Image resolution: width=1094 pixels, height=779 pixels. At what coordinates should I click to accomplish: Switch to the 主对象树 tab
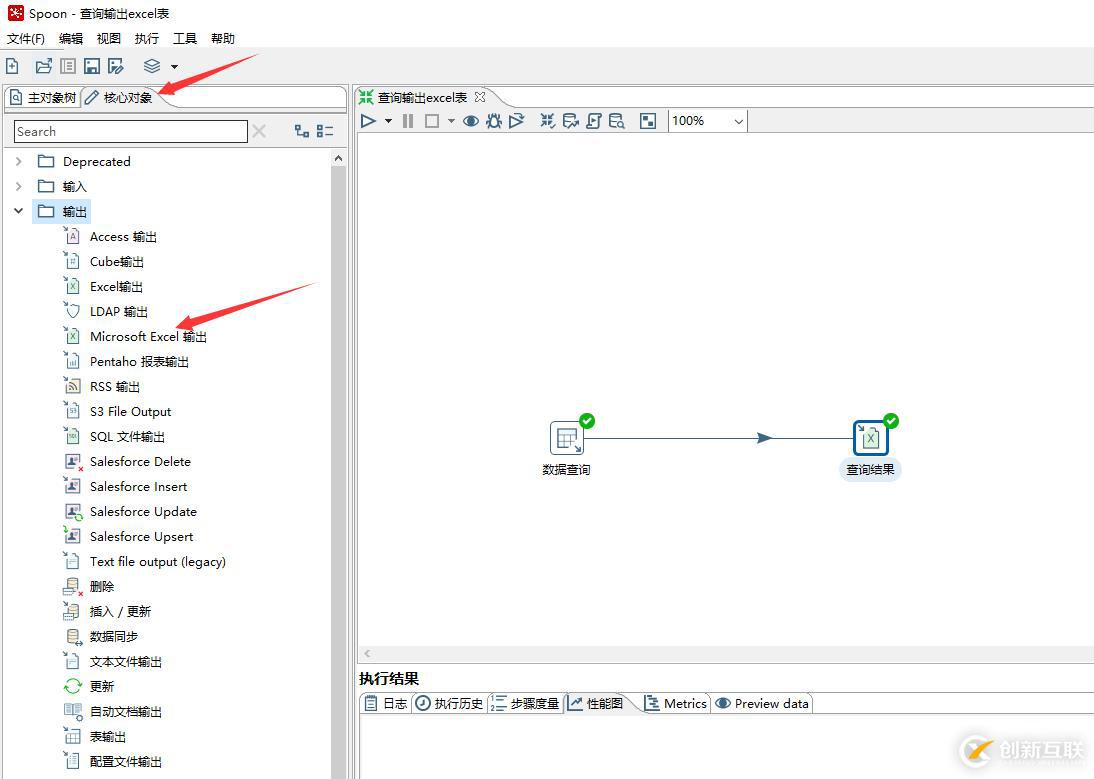[43, 98]
